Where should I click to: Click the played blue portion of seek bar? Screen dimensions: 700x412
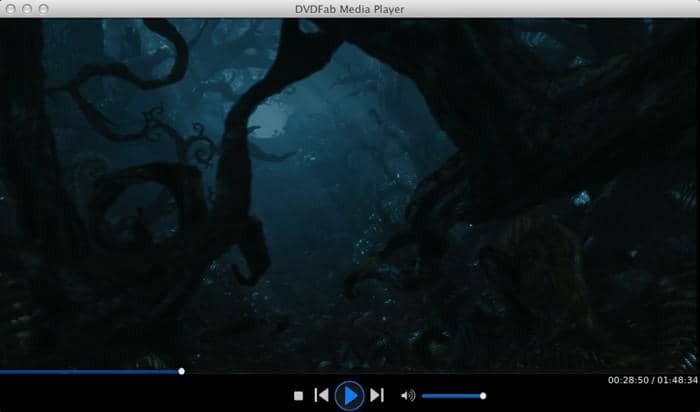(x=89, y=371)
